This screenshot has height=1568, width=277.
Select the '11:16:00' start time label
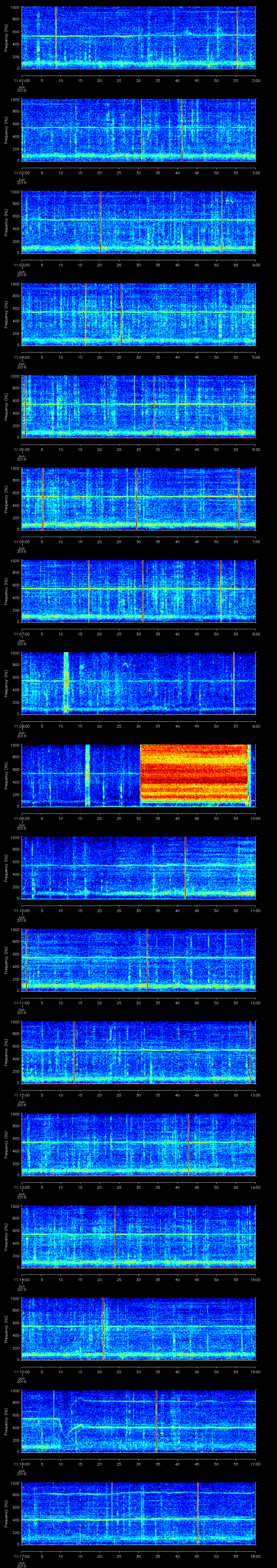pyautogui.click(x=21, y=1464)
